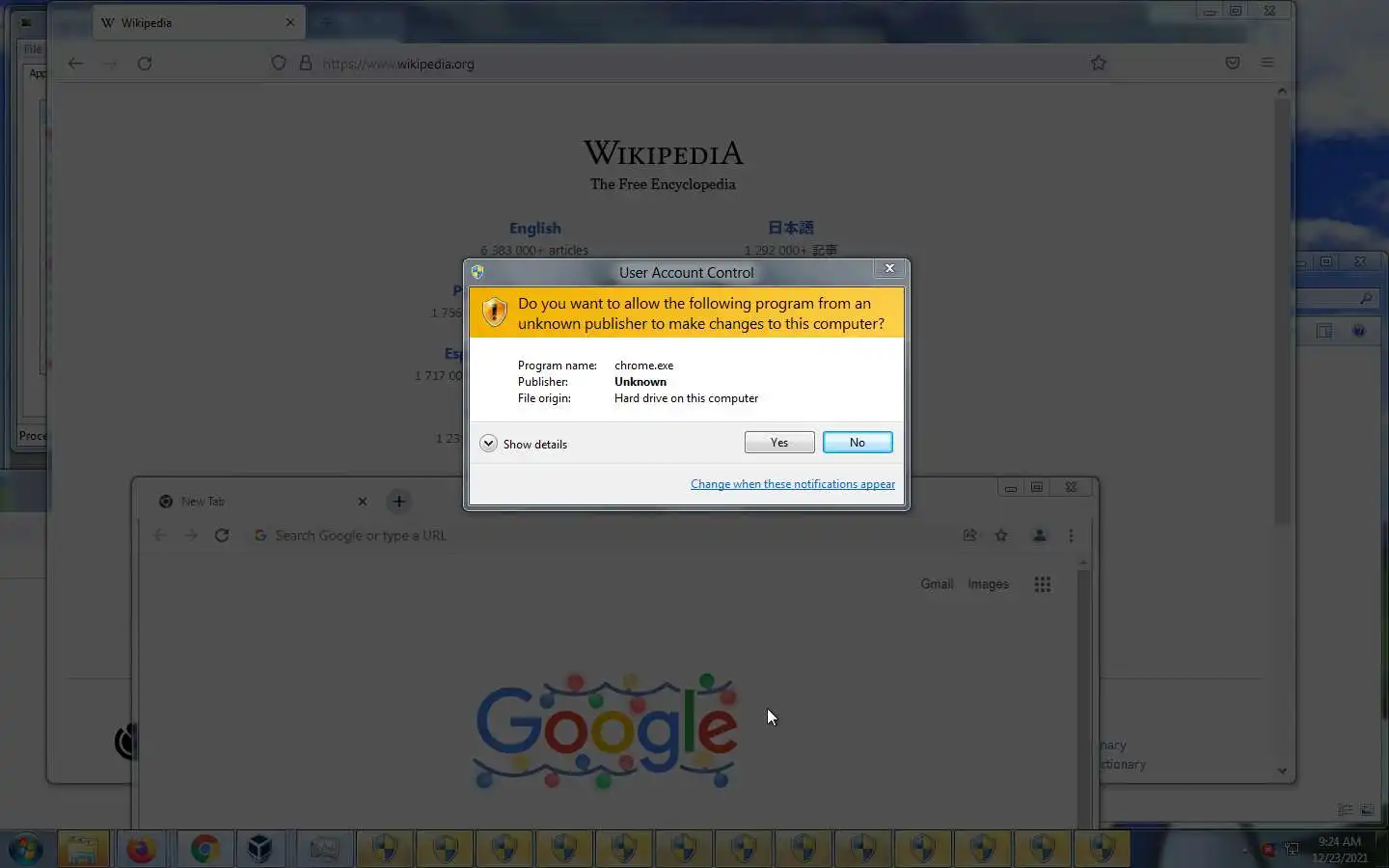Click the yellow warning shield icon in UAC banner

(x=494, y=312)
